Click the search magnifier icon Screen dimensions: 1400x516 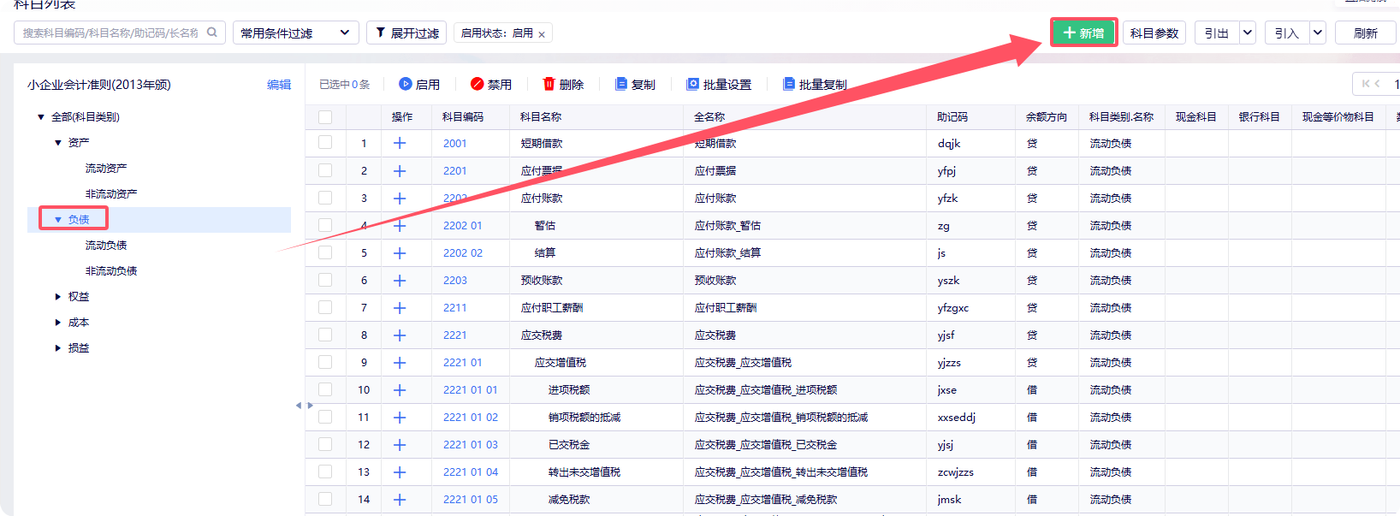212,33
